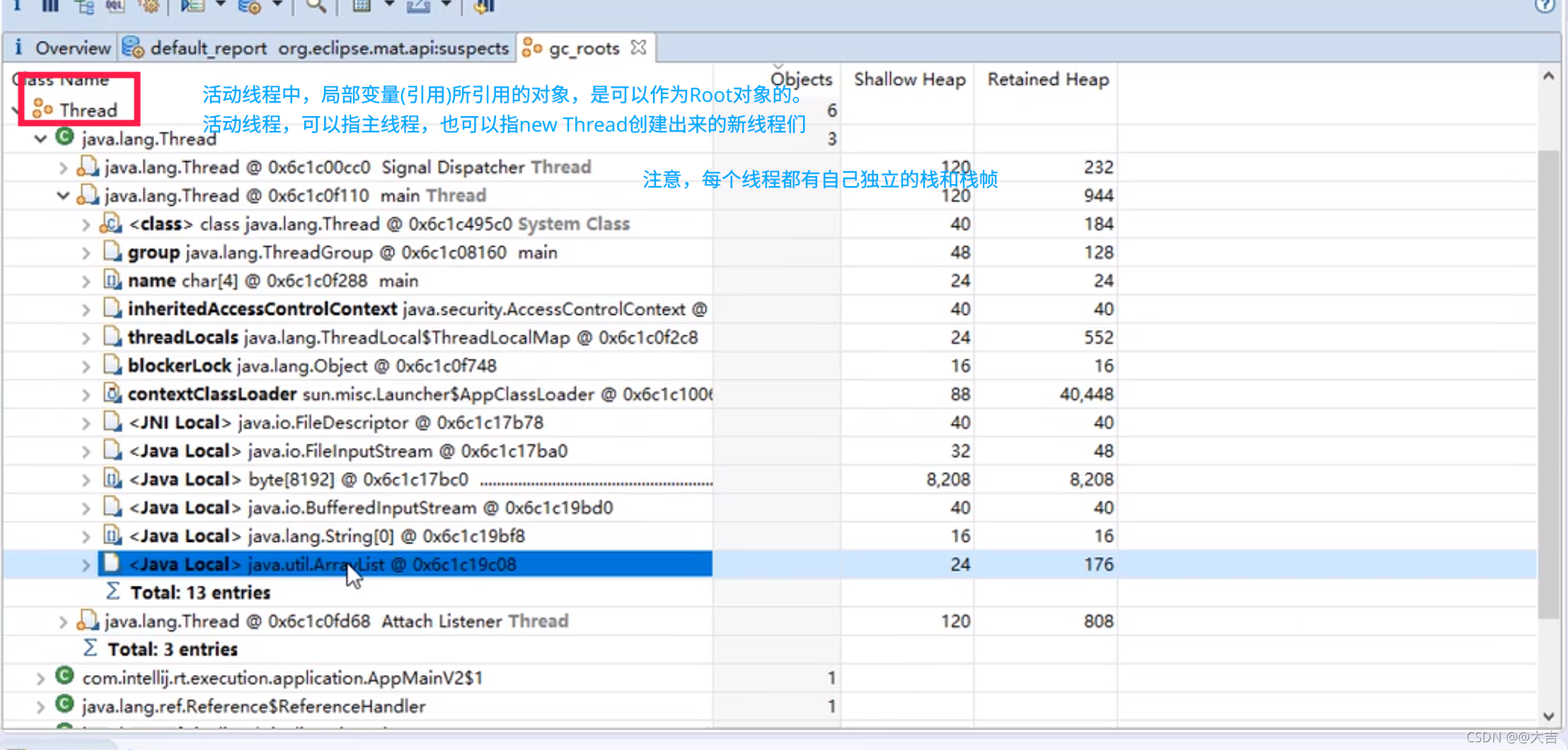Expand the inheritedAccessControlContext row

pos(86,310)
